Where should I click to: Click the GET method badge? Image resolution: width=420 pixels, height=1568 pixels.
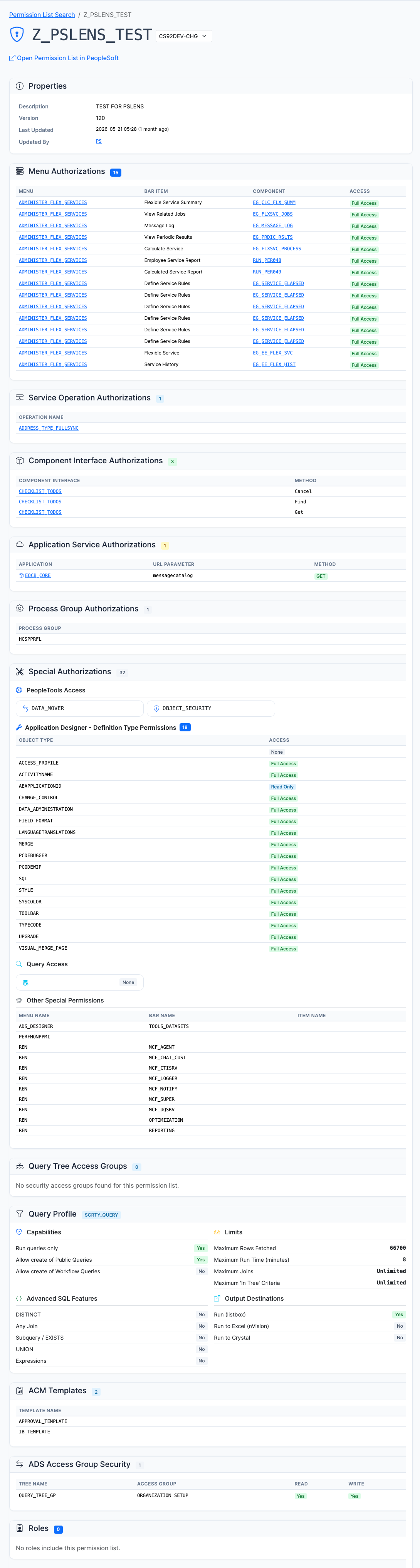[x=321, y=576]
